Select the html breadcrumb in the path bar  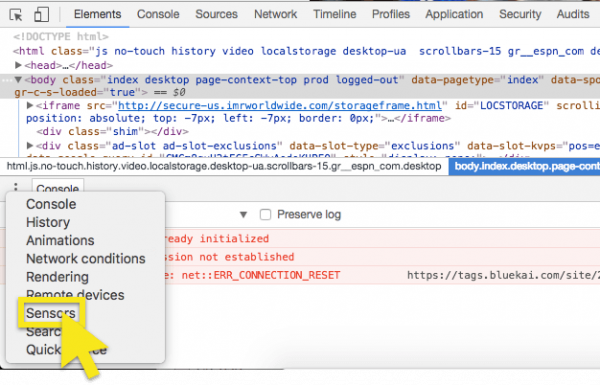[x=224, y=166]
